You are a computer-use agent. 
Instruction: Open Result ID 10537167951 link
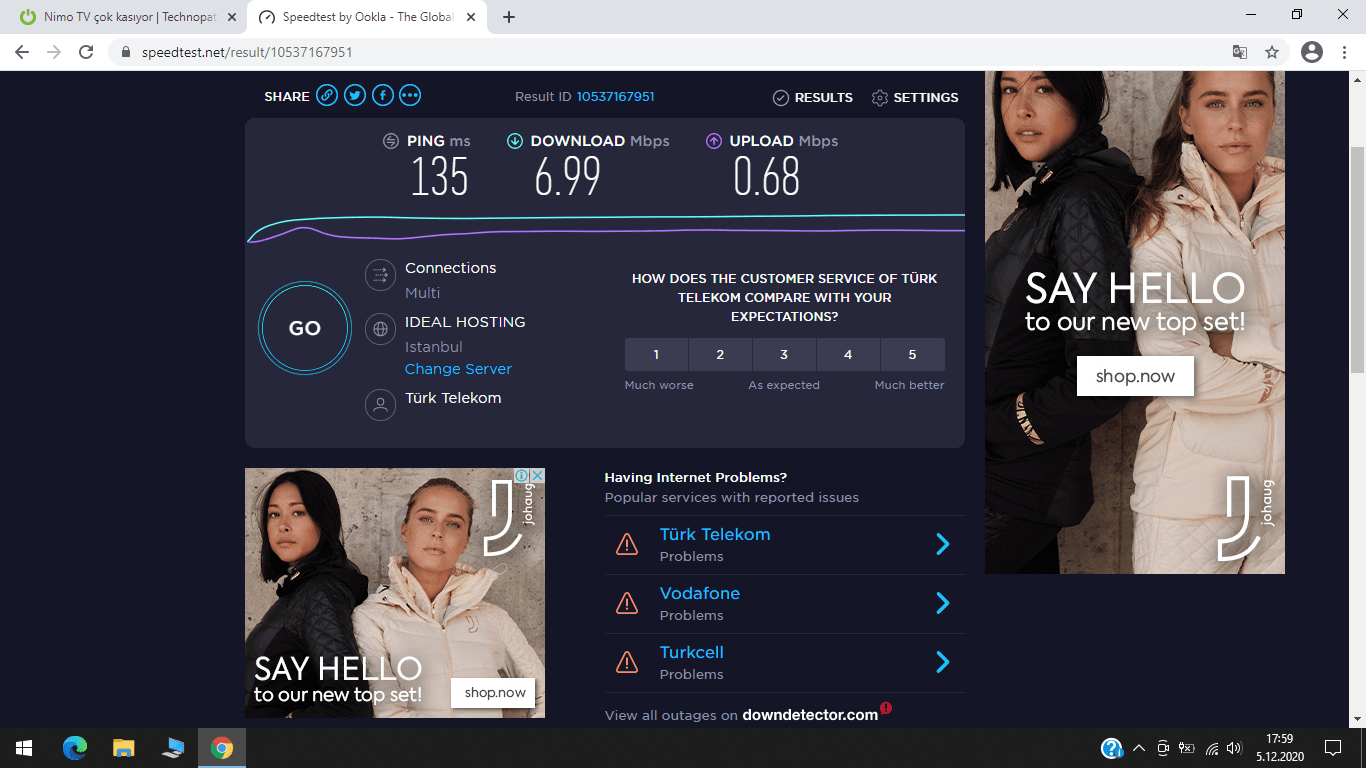tap(616, 97)
